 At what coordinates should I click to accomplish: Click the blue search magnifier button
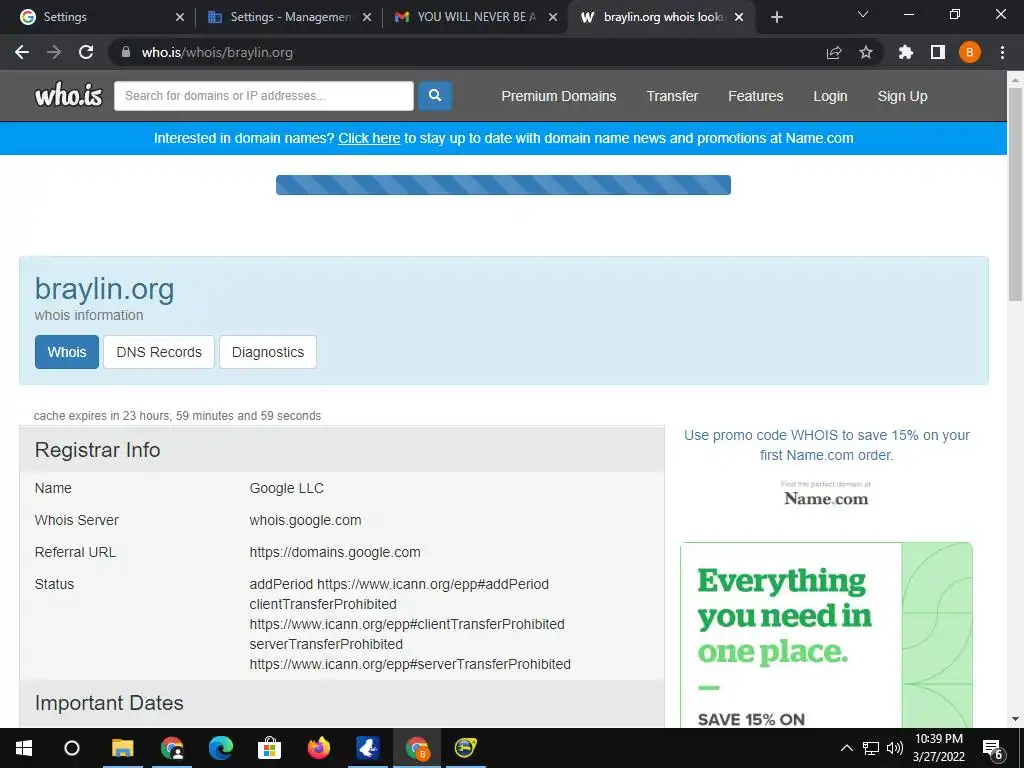click(435, 96)
